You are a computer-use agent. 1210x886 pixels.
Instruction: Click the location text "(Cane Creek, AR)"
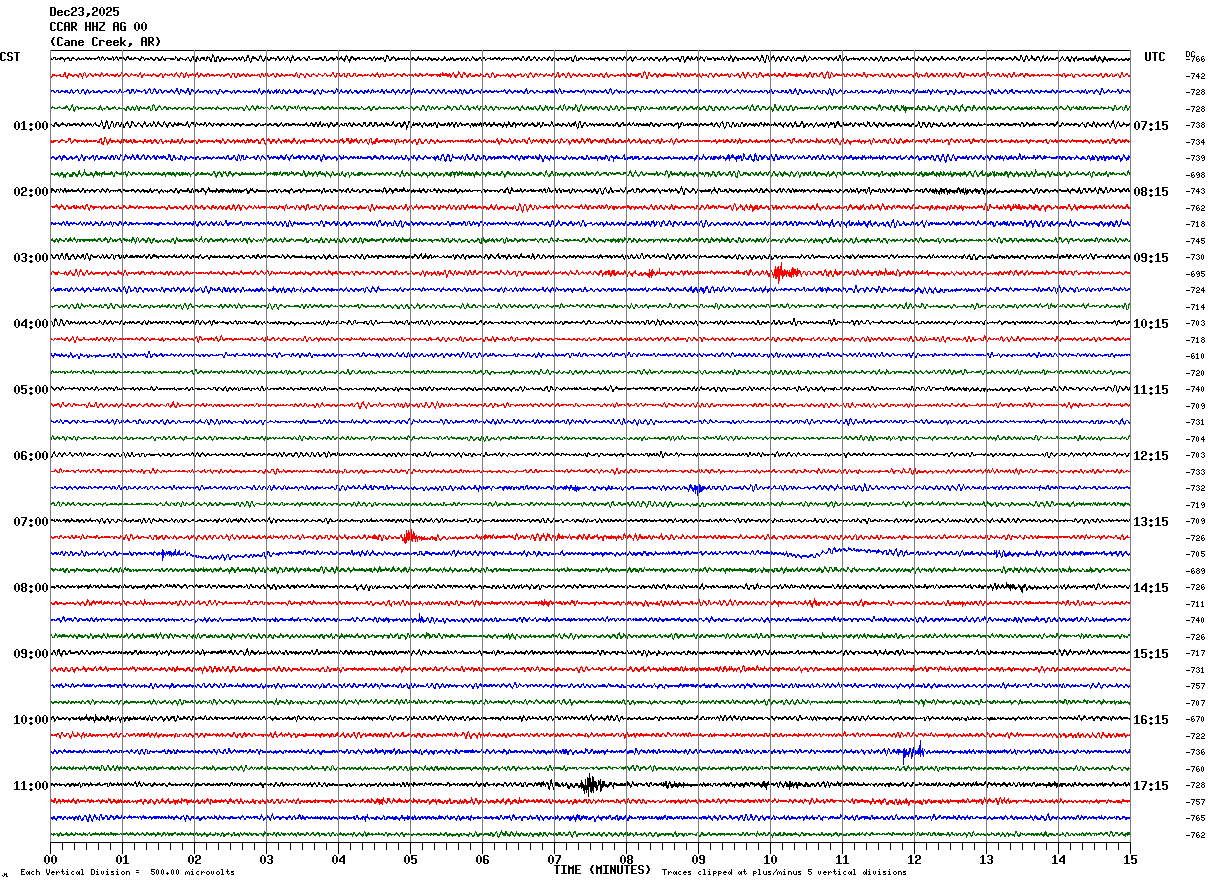[105, 41]
